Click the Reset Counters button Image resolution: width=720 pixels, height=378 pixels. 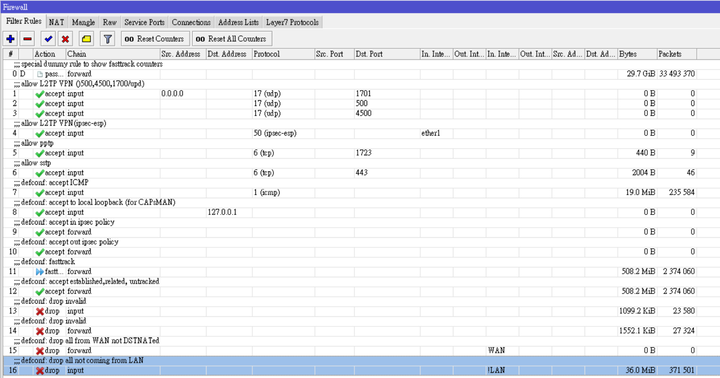155,39
